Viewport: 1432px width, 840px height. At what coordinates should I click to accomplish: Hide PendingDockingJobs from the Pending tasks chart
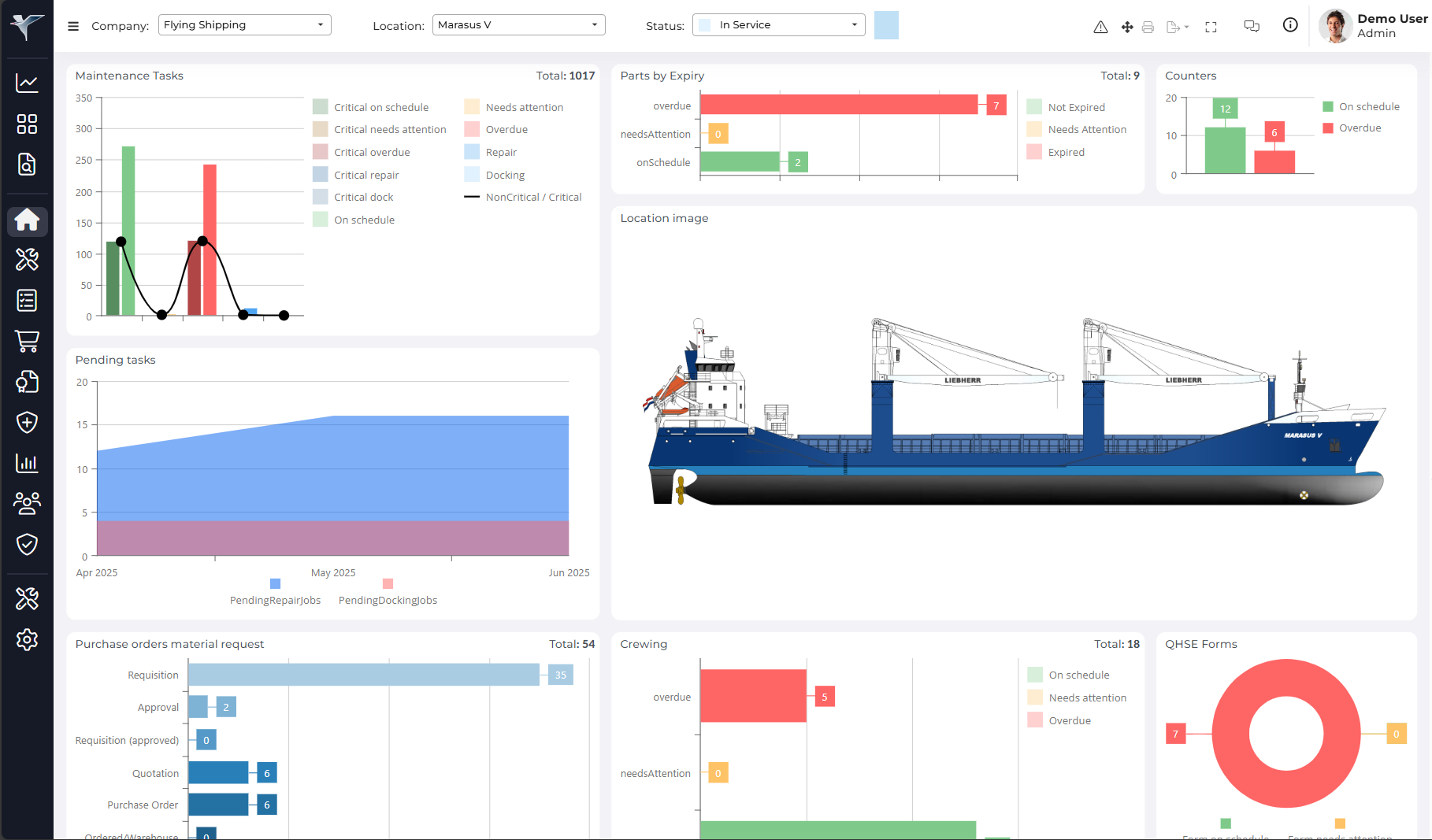pyautogui.click(x=387, y=591)
